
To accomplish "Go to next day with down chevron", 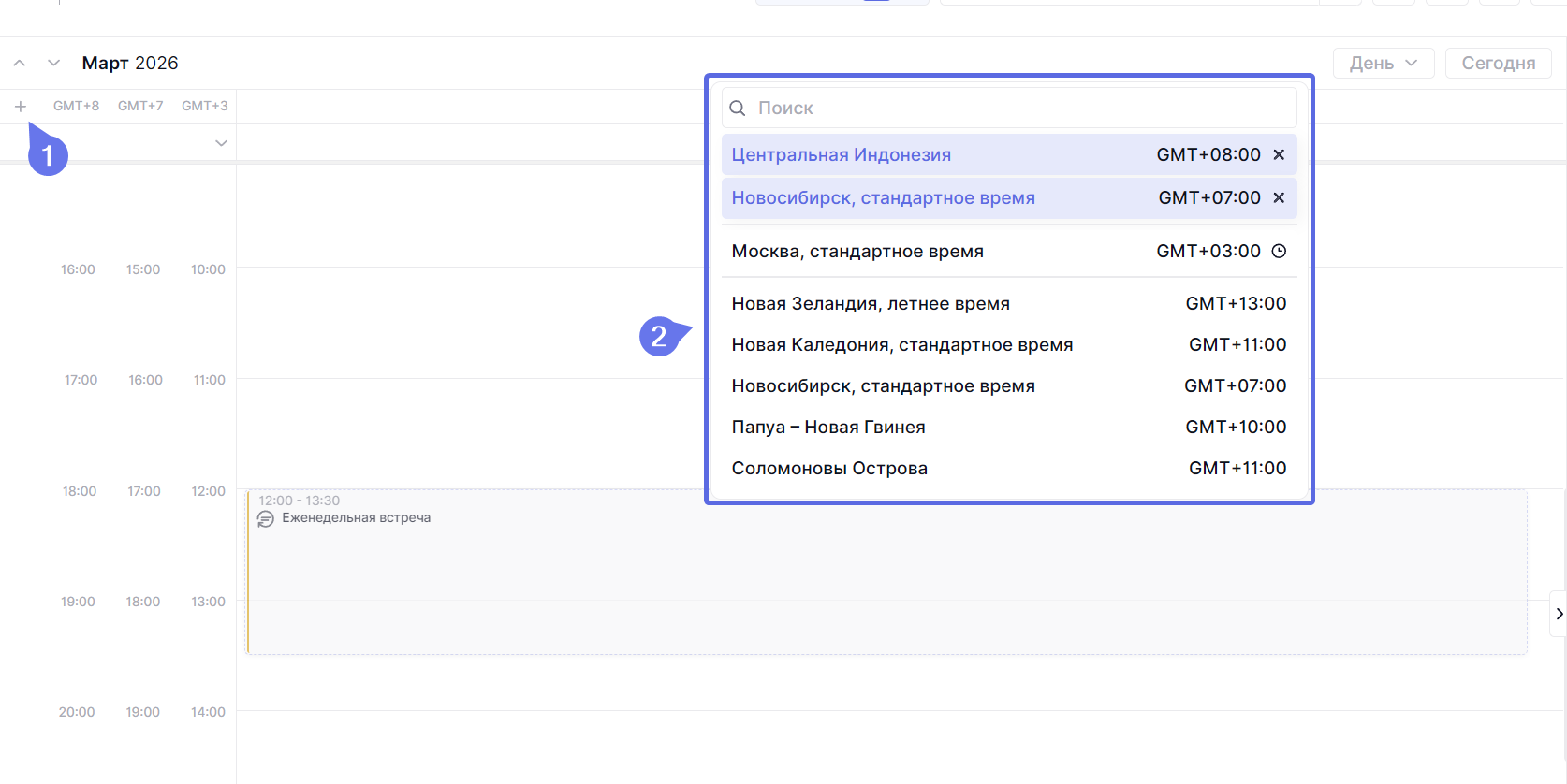I will [x=53, y=64].
